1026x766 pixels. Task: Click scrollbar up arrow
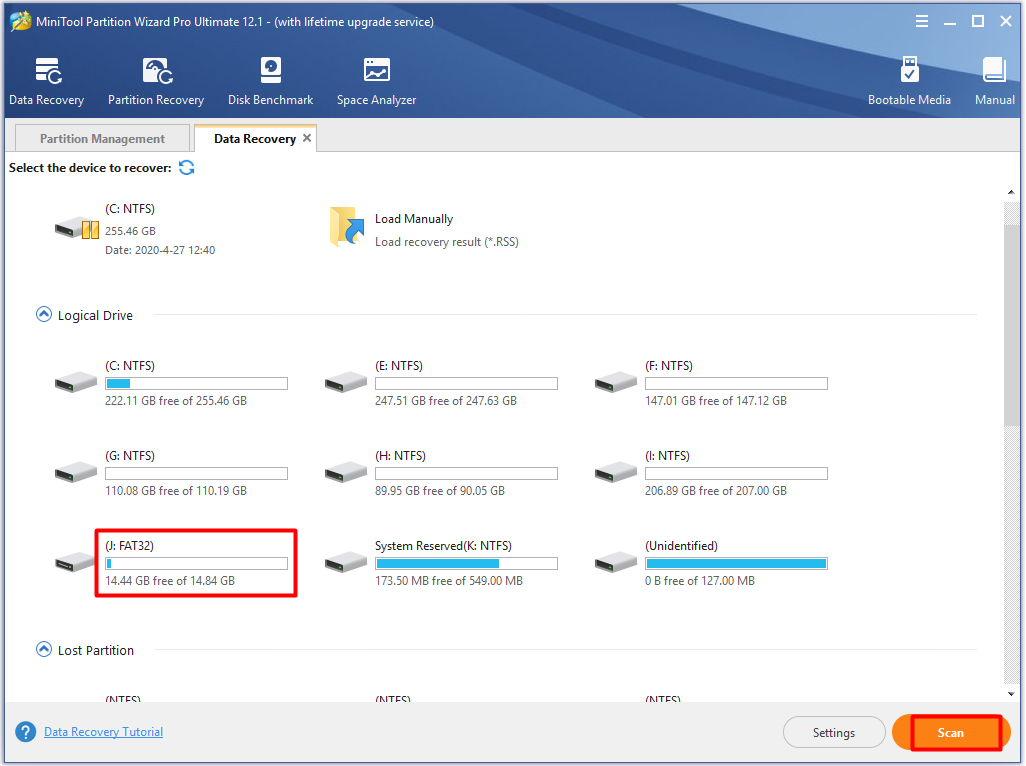click(1011, 192)
